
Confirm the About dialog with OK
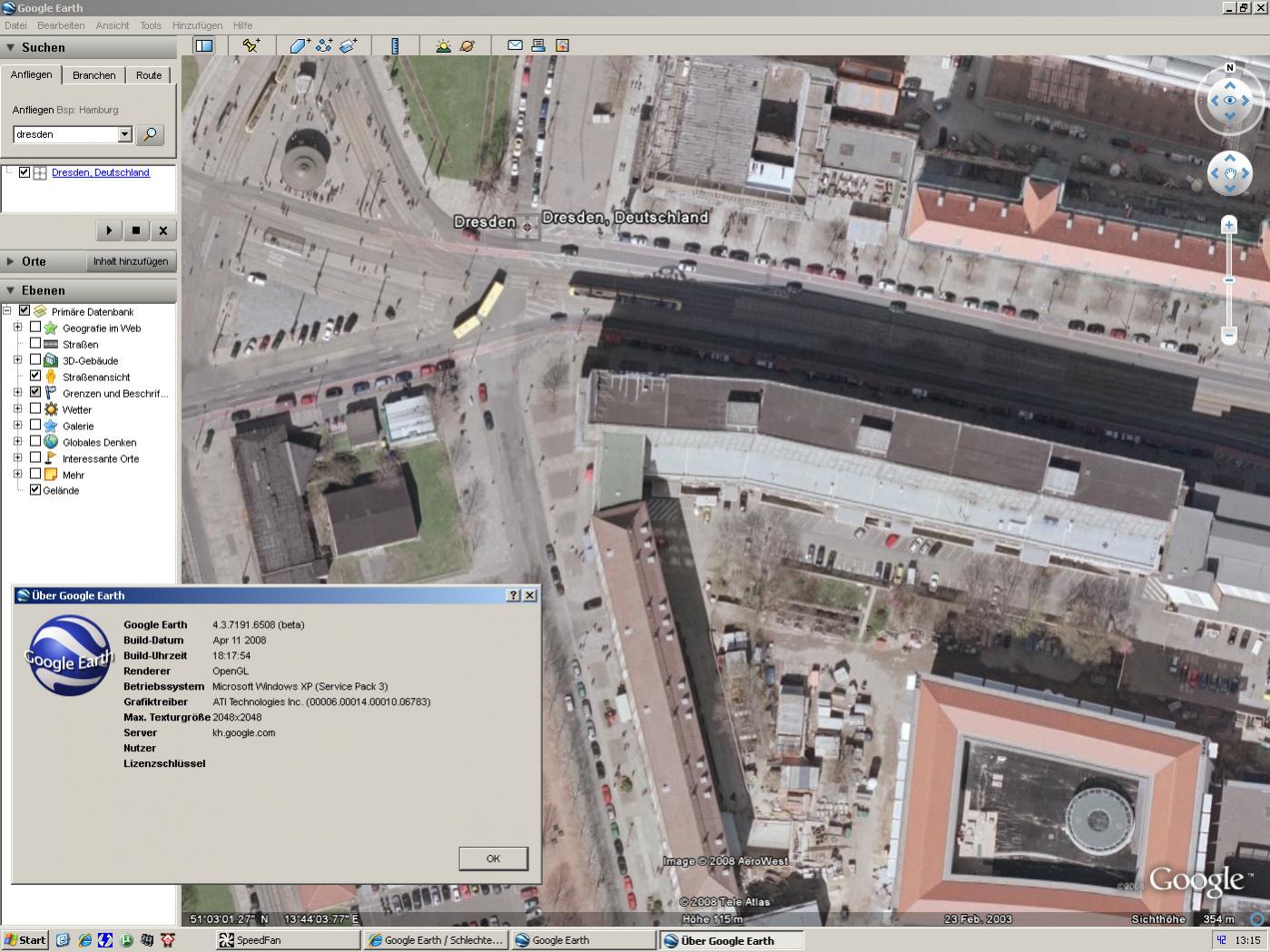pos(493,859)
